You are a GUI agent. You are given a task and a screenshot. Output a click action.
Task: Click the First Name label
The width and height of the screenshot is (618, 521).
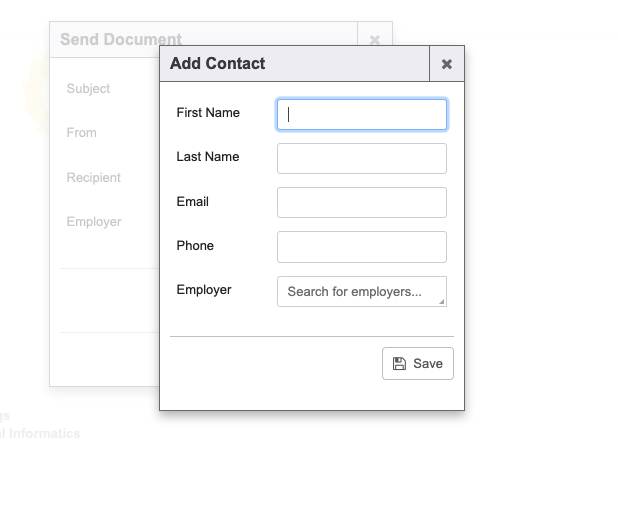(x=208, y=113)
